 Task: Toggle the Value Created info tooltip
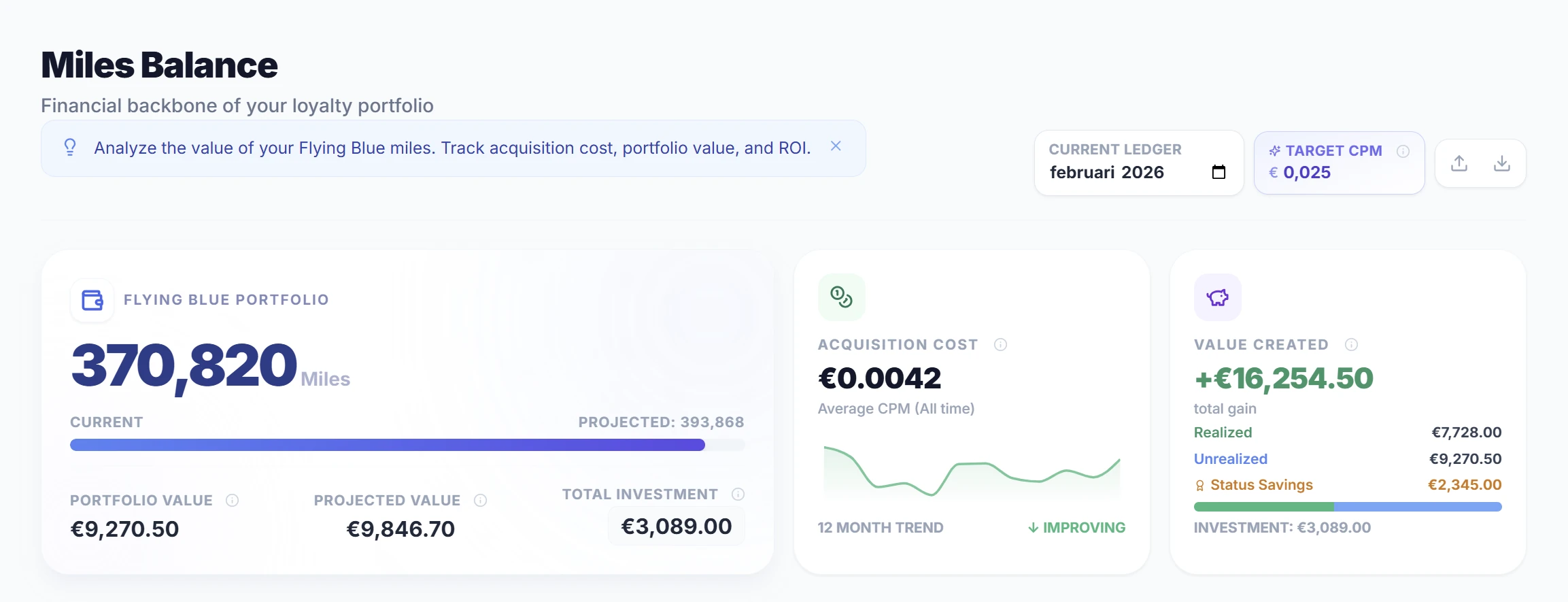[1351, 345]
